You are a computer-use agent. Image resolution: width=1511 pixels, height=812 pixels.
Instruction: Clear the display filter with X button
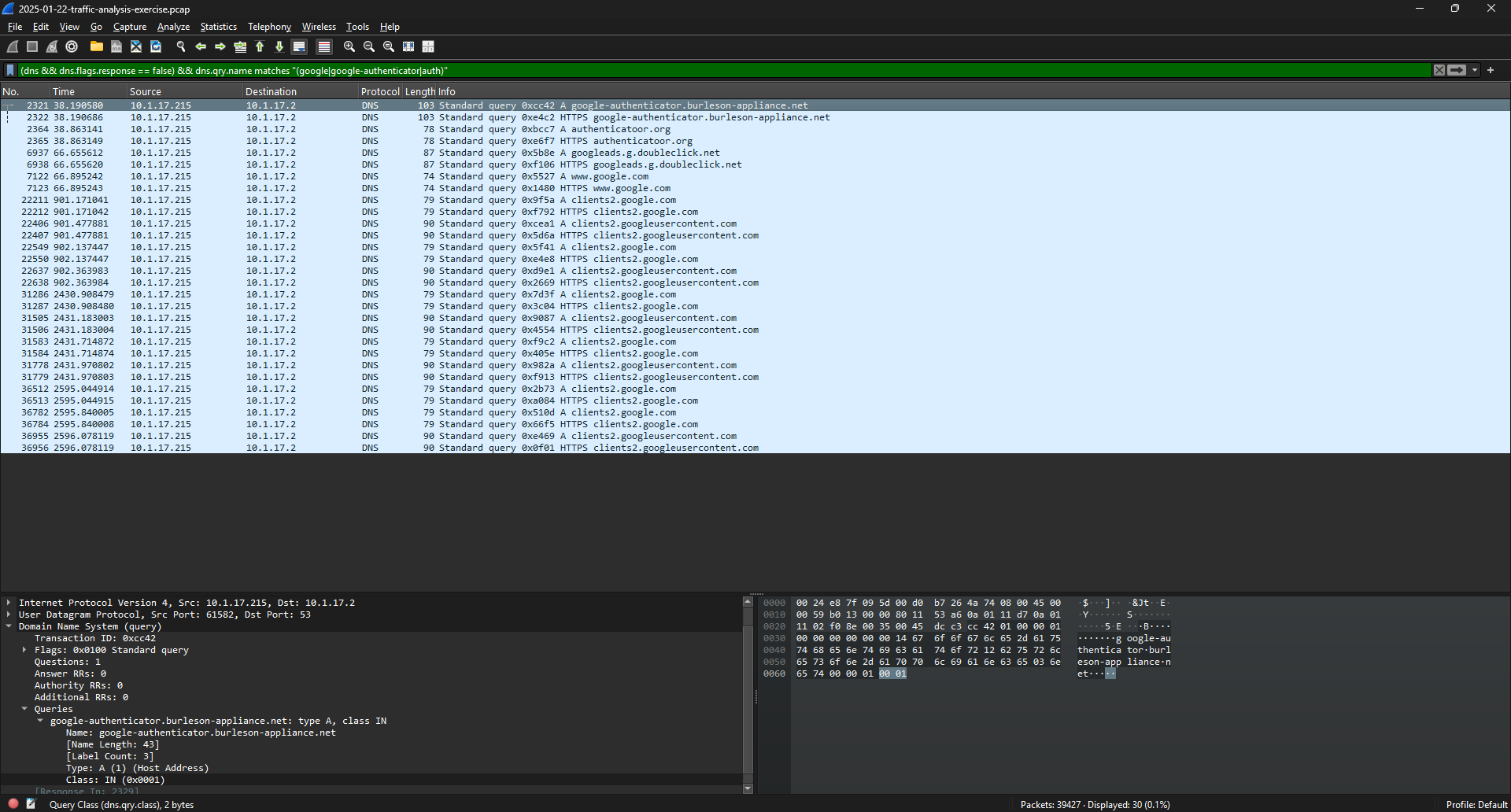pyautogui.click(x=1439, y=70)
